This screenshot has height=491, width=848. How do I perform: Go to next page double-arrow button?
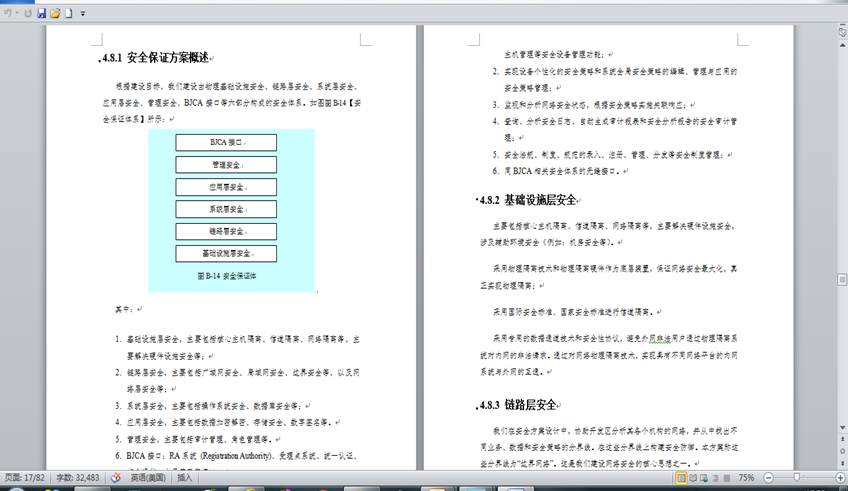pyautogui.click(x=842, y=463)
